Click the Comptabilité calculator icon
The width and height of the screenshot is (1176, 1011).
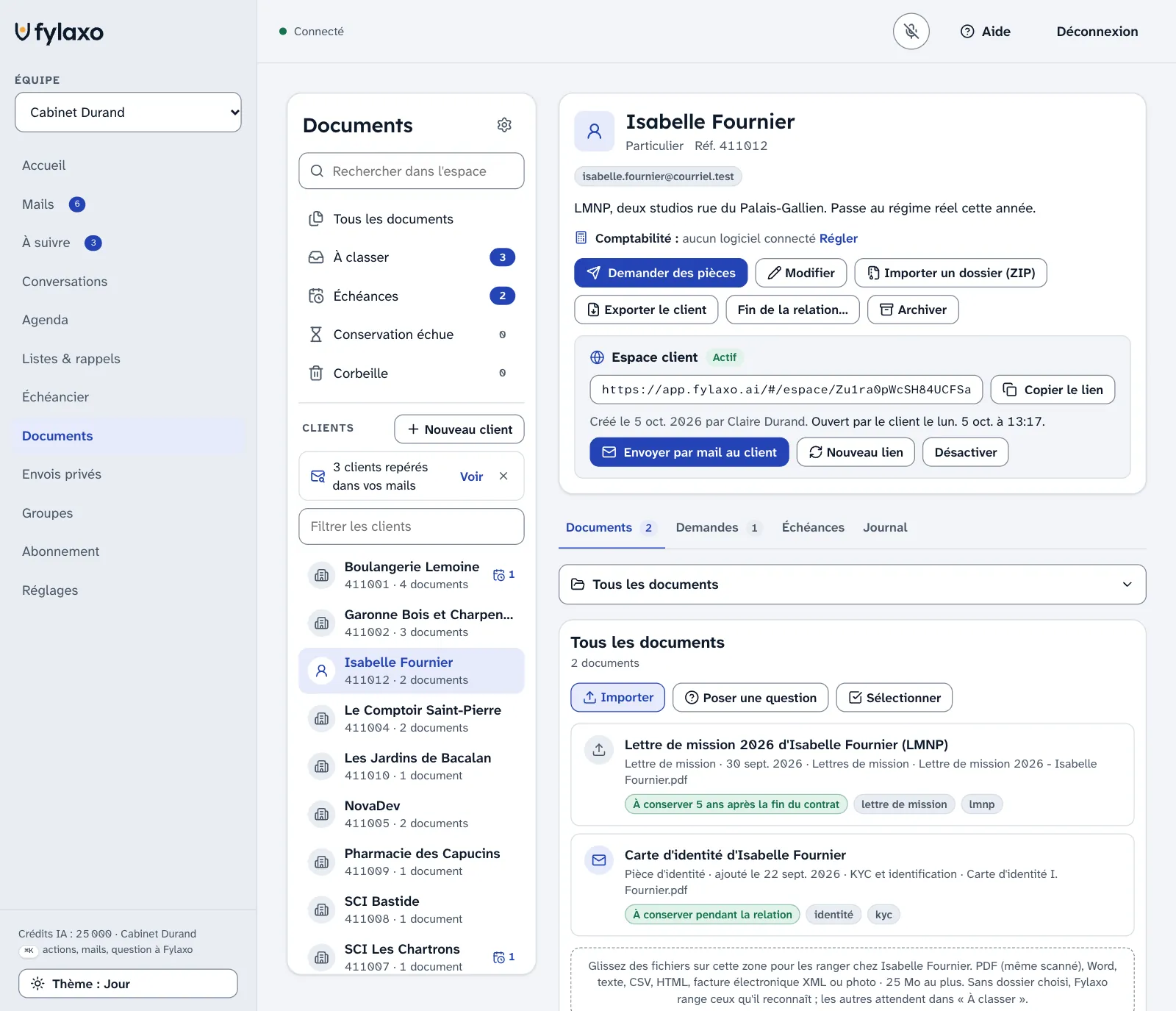(581, 237)
